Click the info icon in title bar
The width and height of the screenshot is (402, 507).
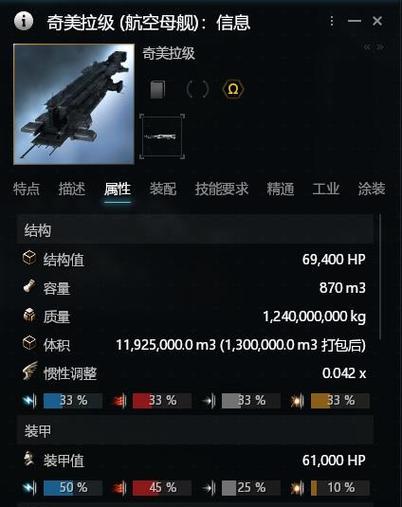(23, 21)
